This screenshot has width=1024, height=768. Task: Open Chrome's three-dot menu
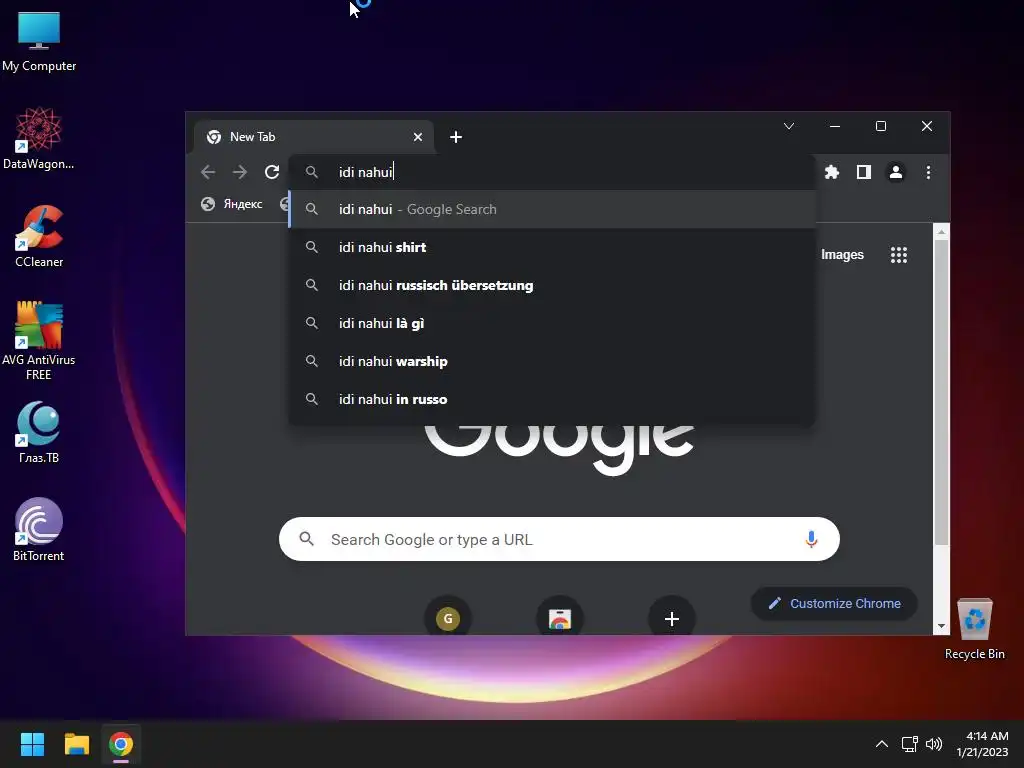pyautogui.click(x=928, y=172)
